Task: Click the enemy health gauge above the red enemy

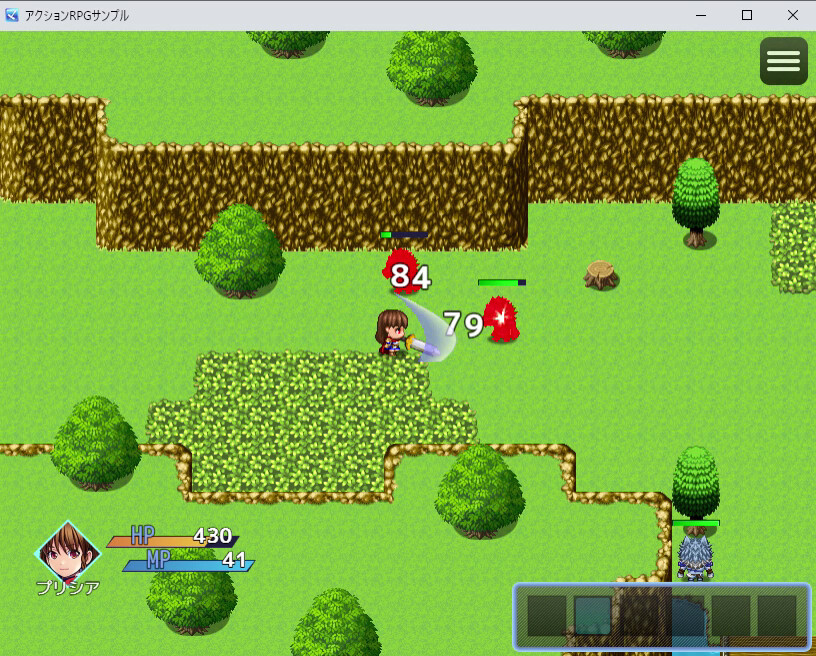Action: point(500,283)
